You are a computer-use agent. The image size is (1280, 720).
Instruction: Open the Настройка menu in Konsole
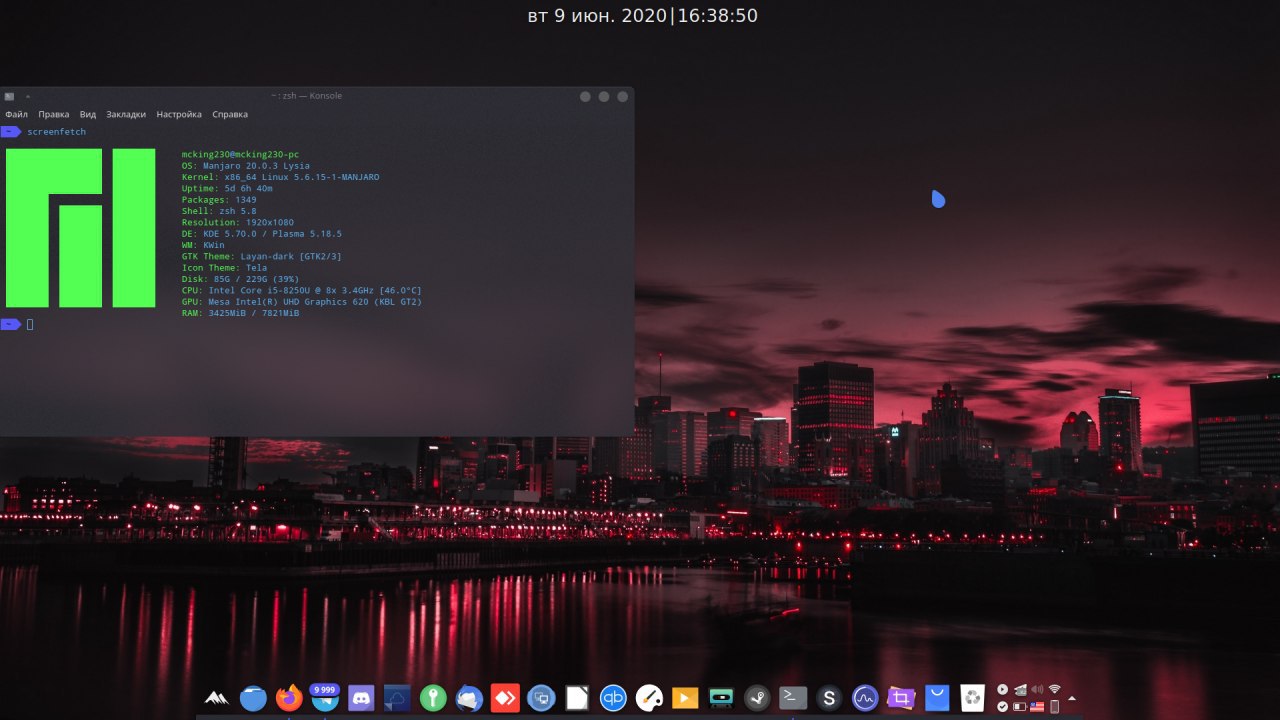click(179, 114)
